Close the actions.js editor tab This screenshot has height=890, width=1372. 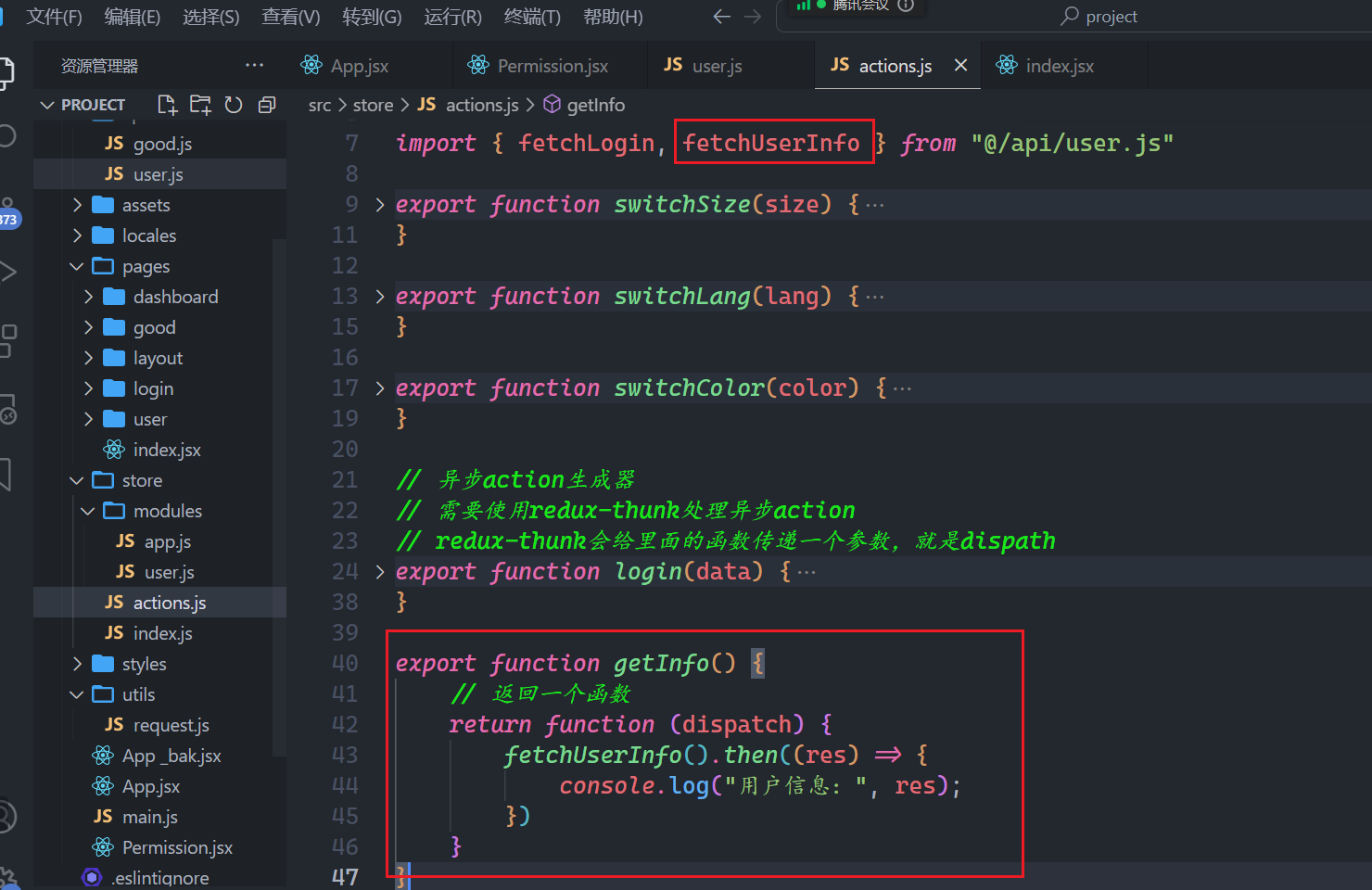coord(960,65)
